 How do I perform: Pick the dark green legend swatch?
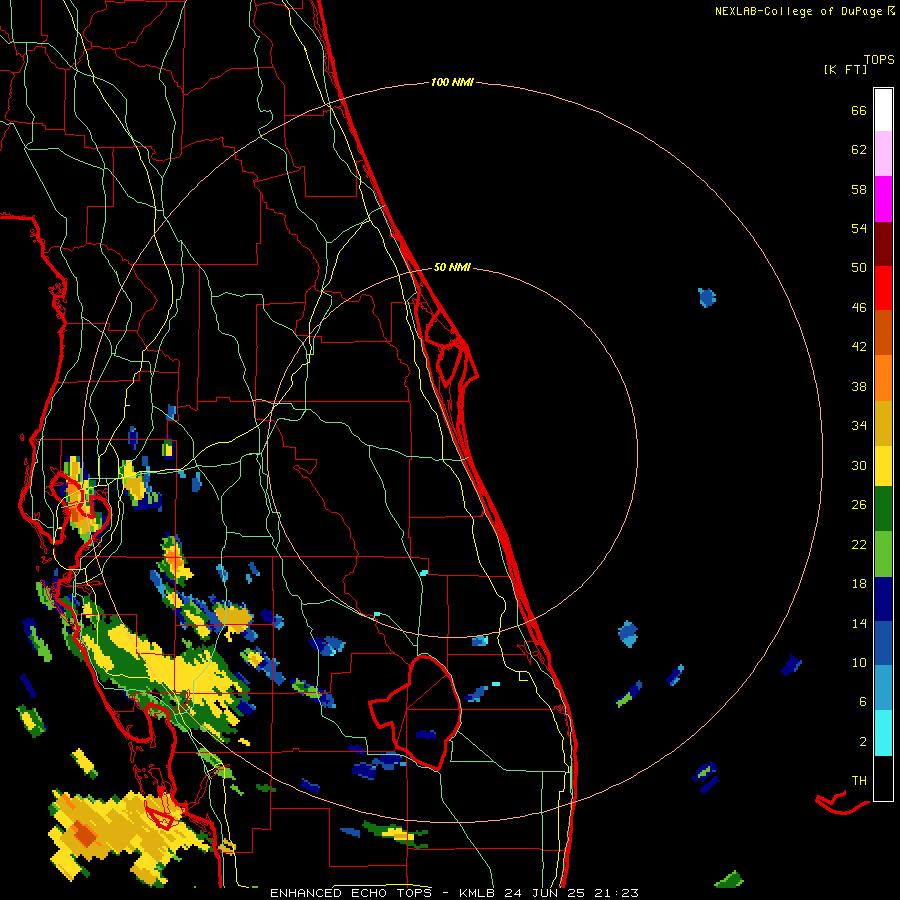tap(883, 509)
